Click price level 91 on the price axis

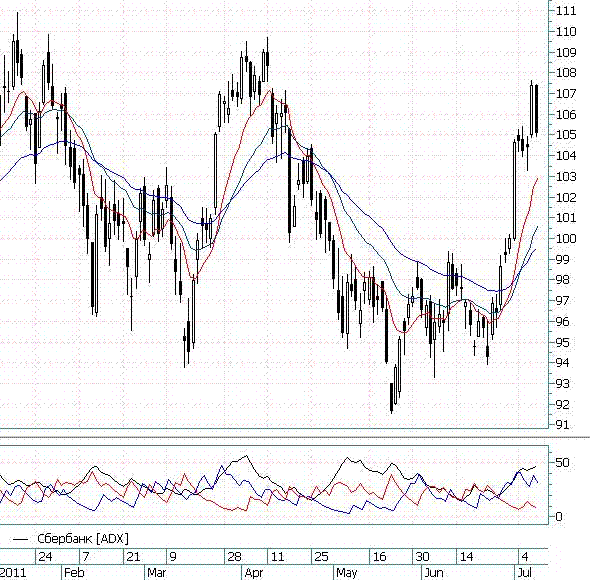click(x=562, y=425)
